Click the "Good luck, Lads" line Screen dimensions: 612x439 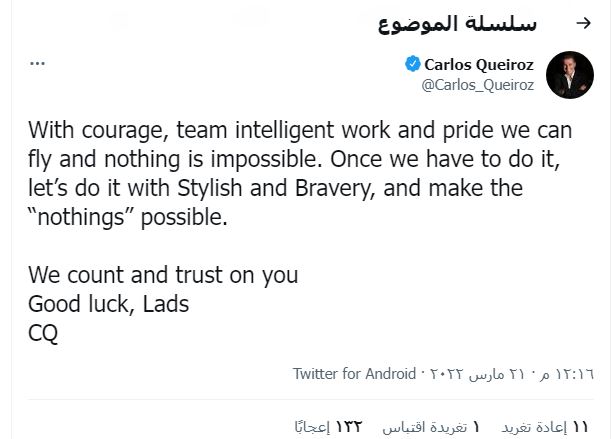click(x=109, y=304)
